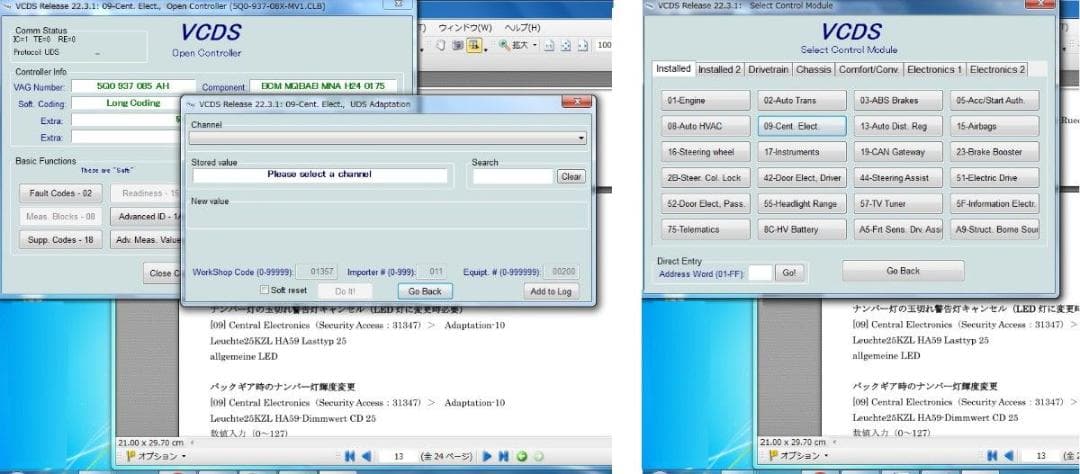
Task: Select the Installed tab
Action: pyautogui.click(x=673, y=69)
